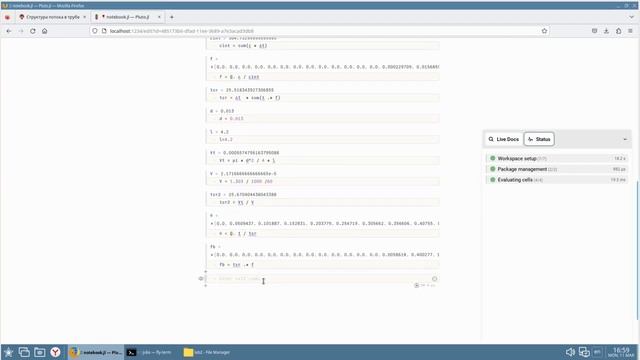Switch the keyboard layout tray indicator
Viewport: 640px width, 360px height.
(597, 352)
